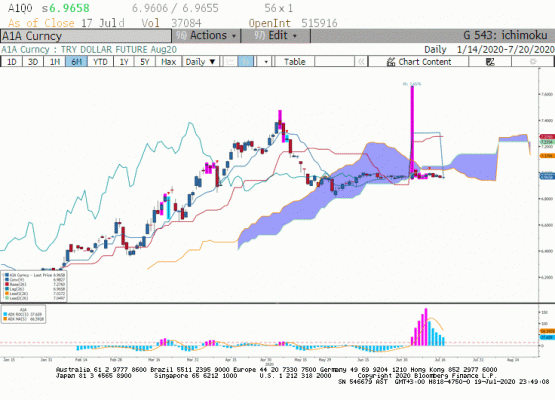Switch to Table view
This screenshot has width=555, height=400.
point(294,62)
